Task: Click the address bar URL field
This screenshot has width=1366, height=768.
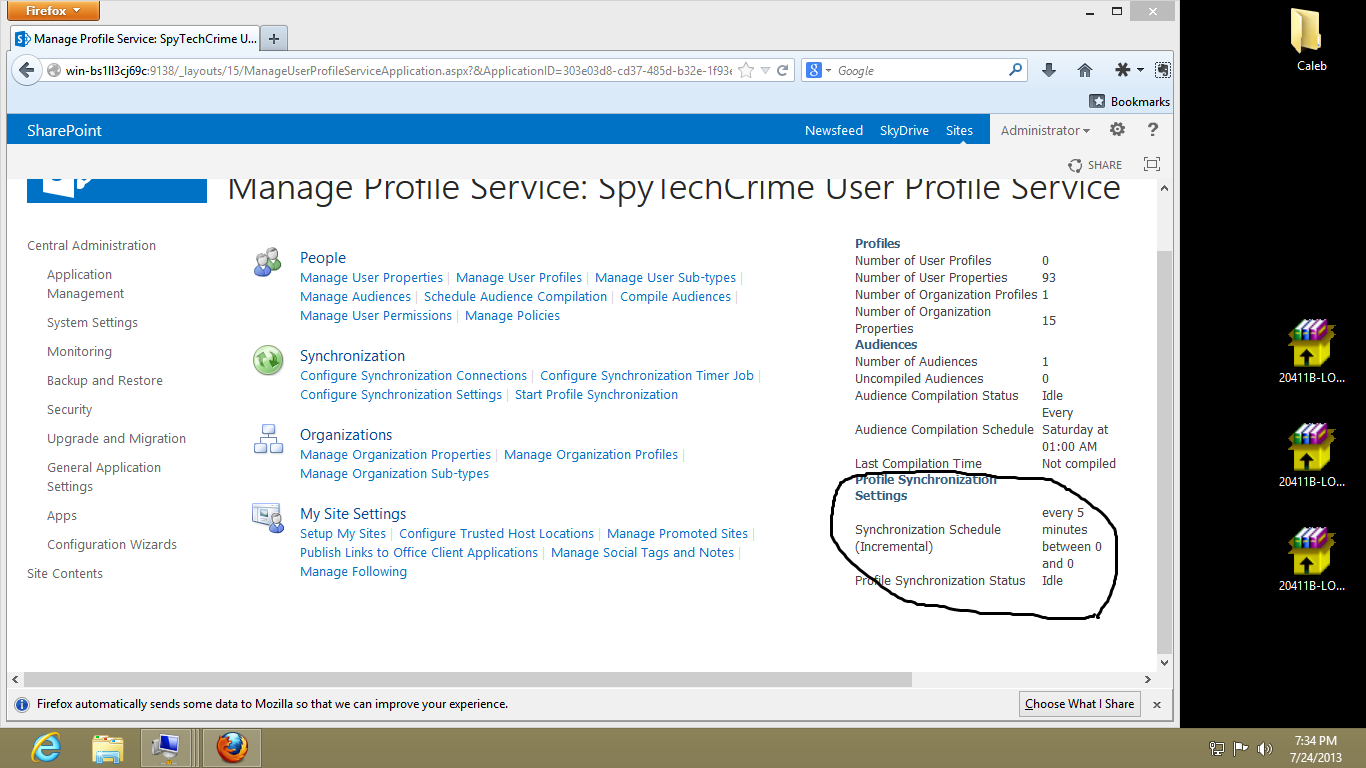Action: pyautogui.click(x=398, y=70)
